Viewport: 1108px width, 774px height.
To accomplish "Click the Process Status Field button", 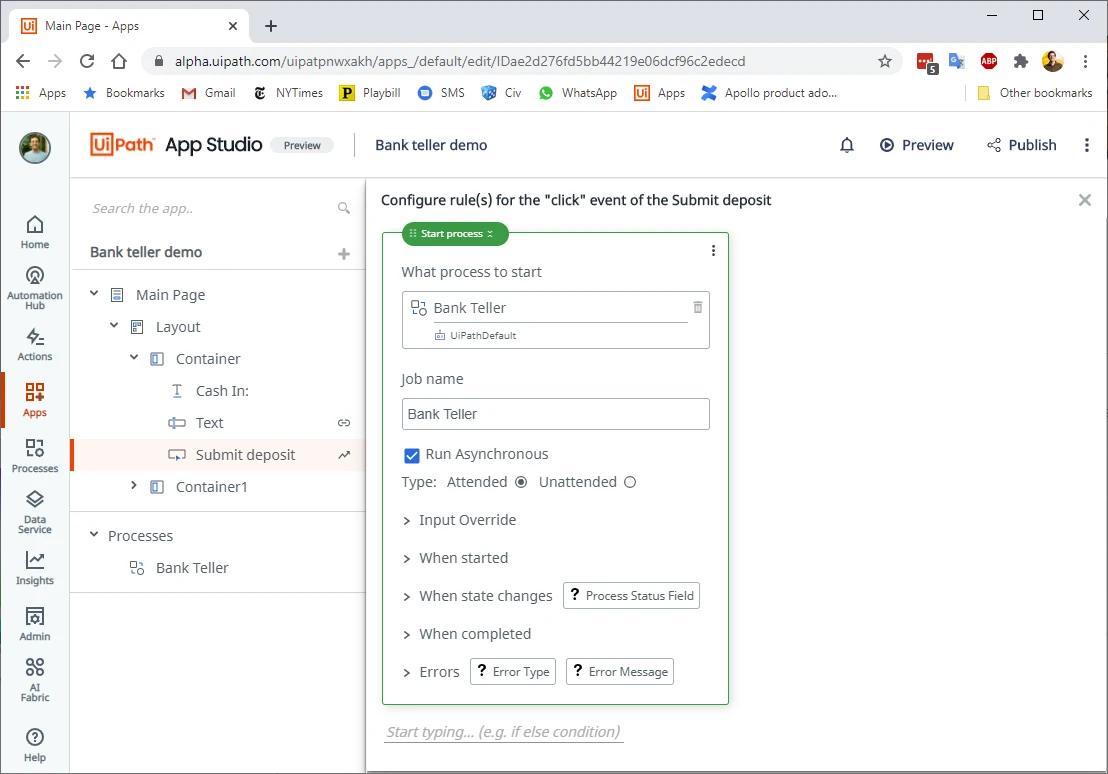I will click(631, 595).
